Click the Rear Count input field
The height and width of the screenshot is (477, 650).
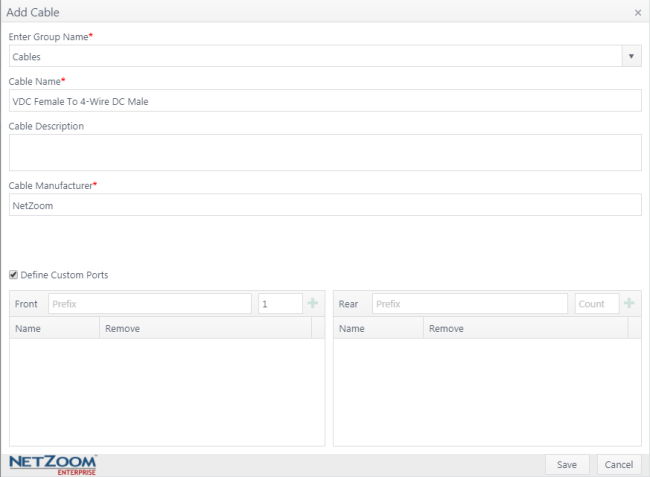click(x=597, y=304)
